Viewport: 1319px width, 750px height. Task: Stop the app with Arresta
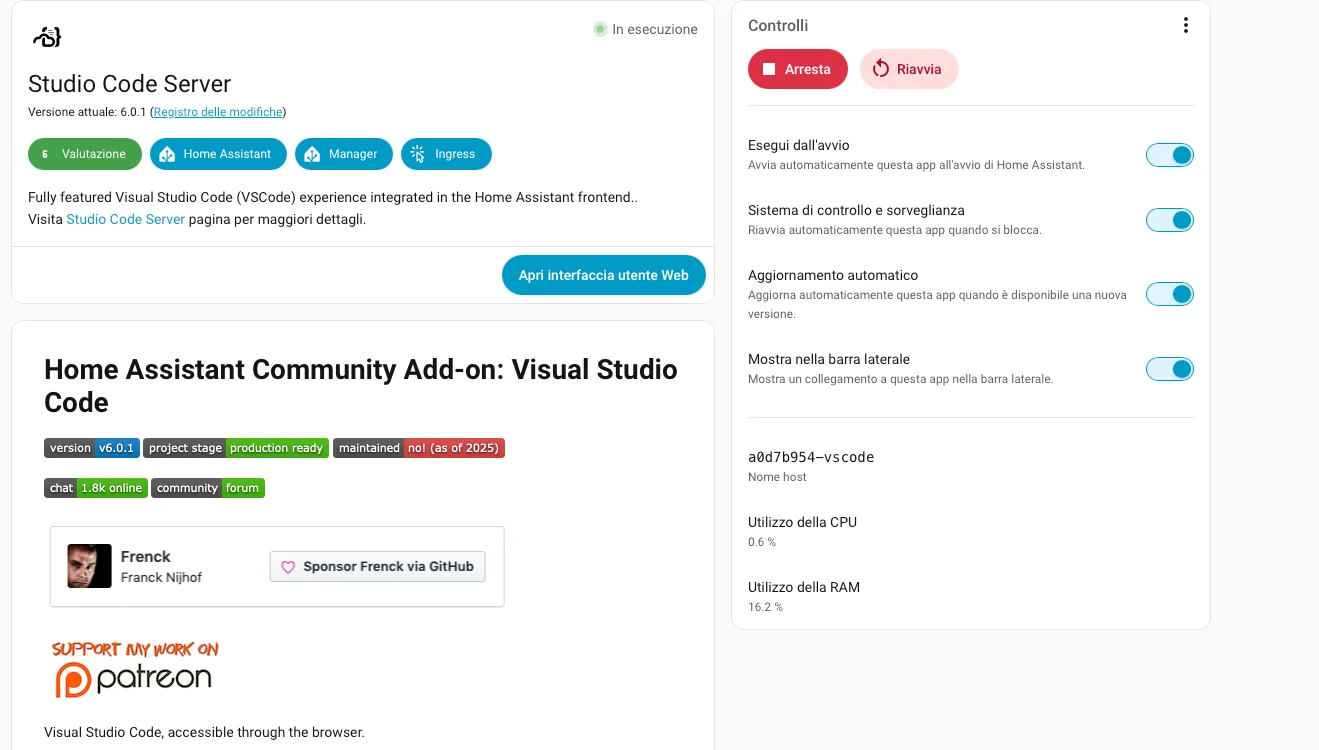pos(798,69)
